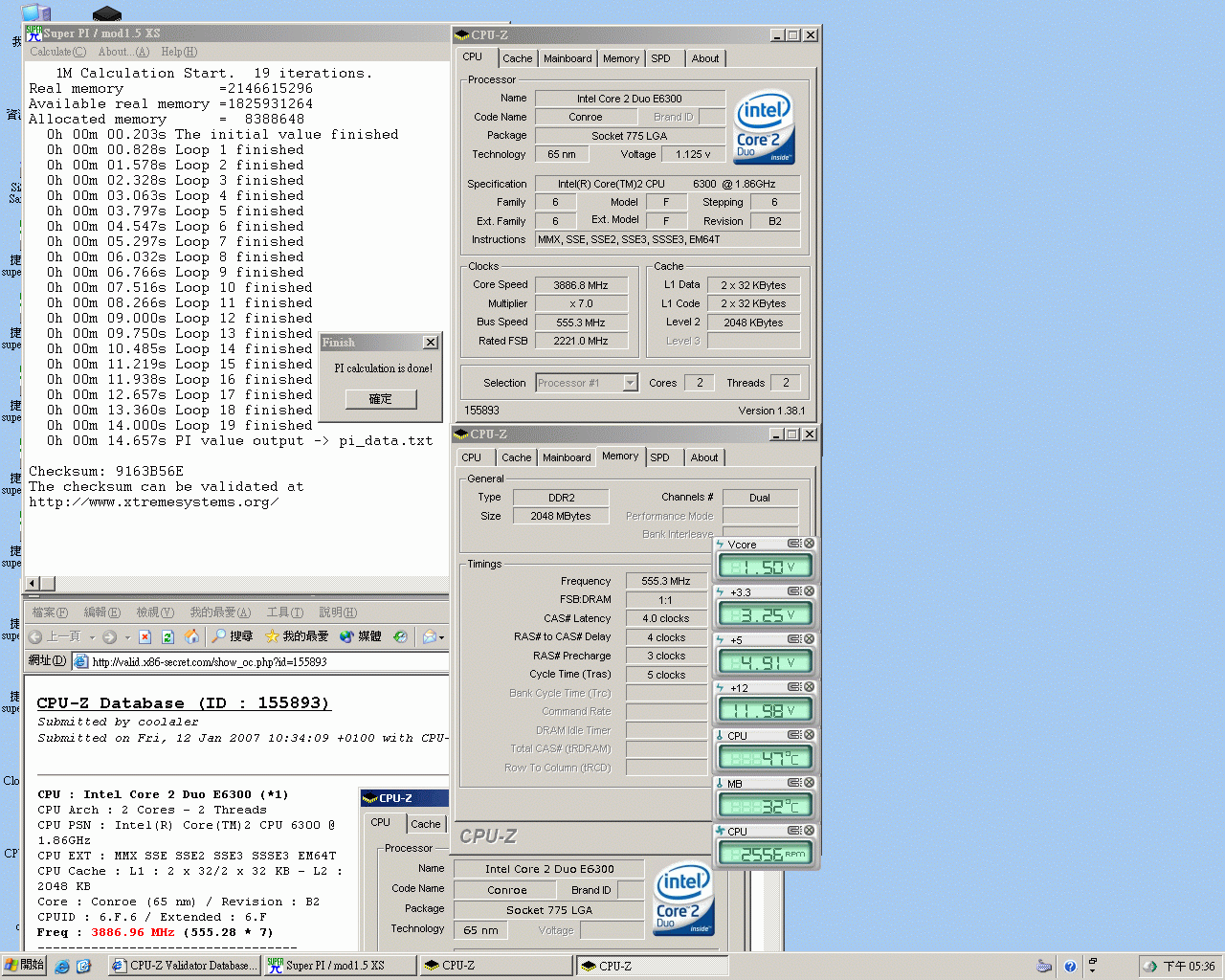Click the IE Forward arrow button

(109, 636)
